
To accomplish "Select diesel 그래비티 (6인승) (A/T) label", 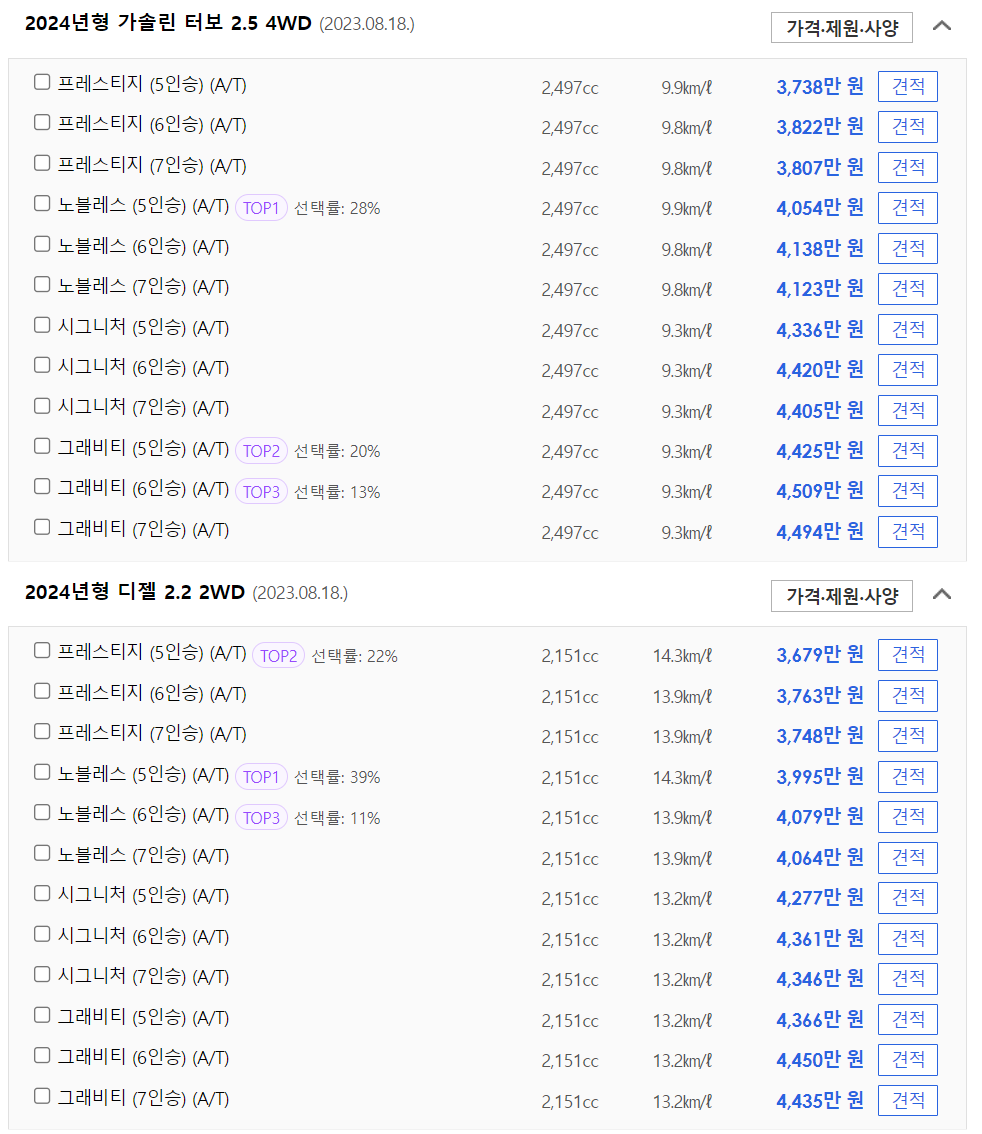I will pyautogui.click(x=143, y=1058).
